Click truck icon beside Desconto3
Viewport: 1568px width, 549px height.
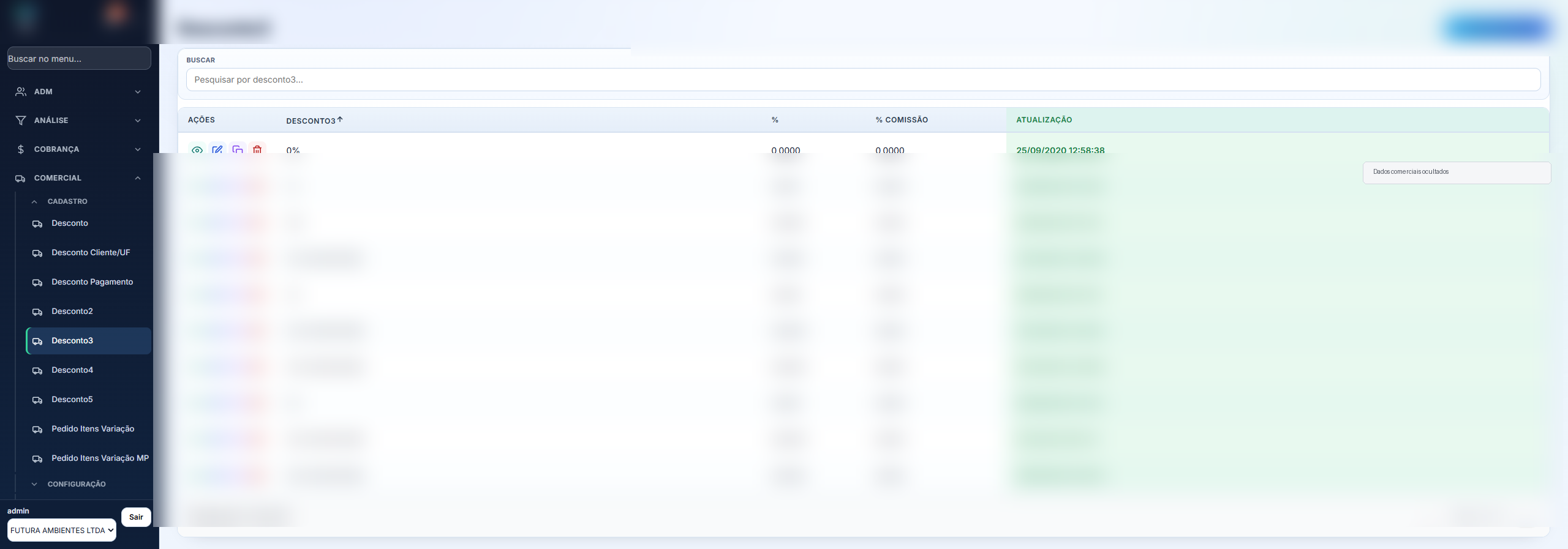[x=37, y=341]
